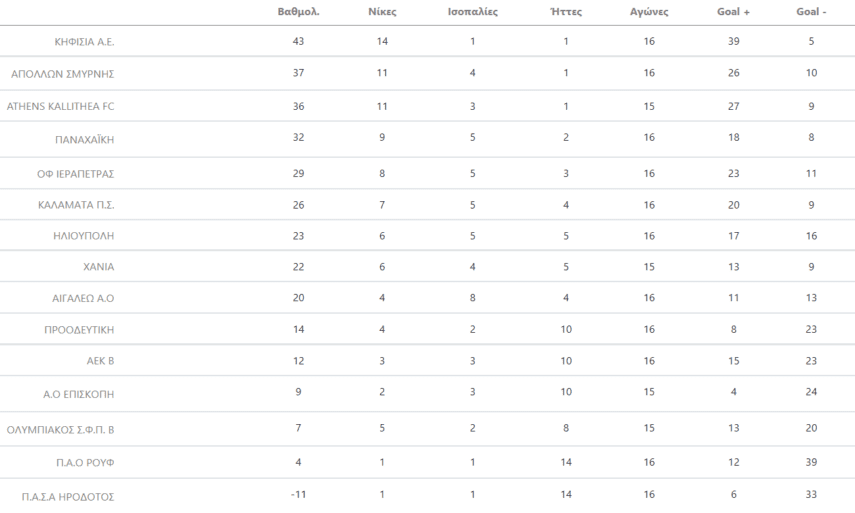Image resolution: width=855 pixels, height=513 pixels.
Task: Open the ΠΑΝΑΧΑΪΚΗ team entry
Action: pyautogui.click(x=85, y=140)
